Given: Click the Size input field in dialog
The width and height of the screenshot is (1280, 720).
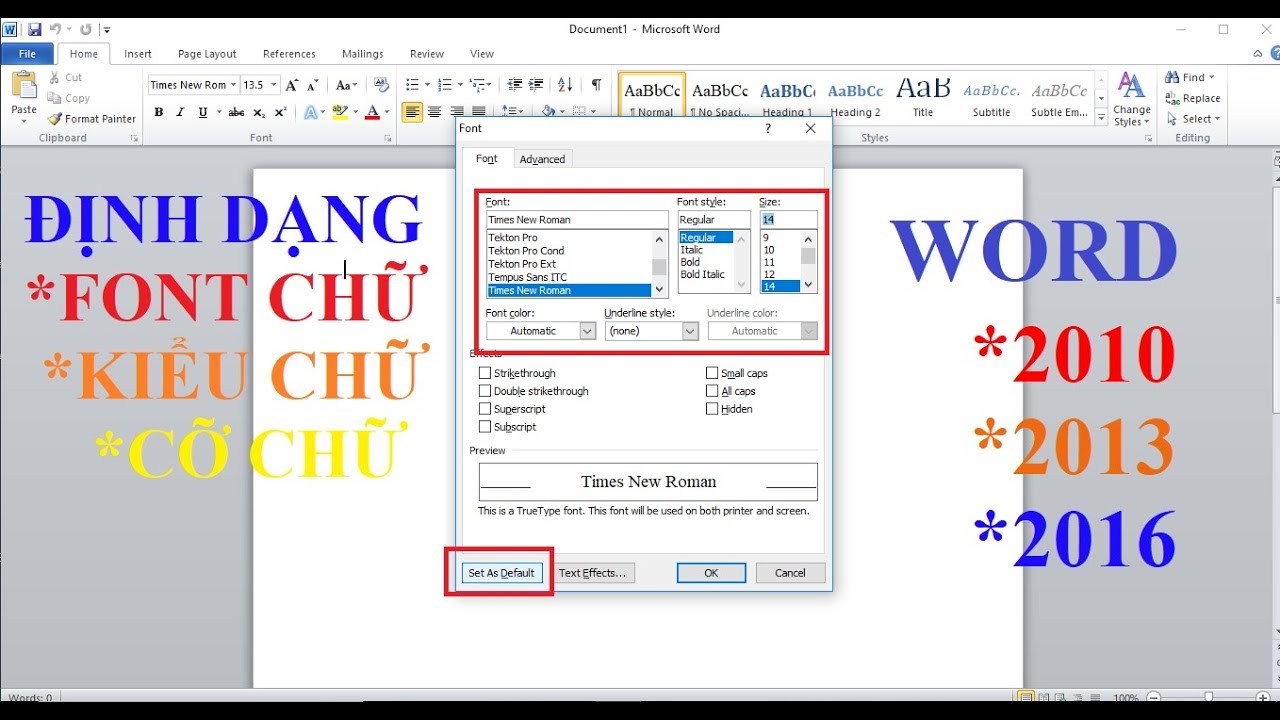Looking at the screenshot, I should [788, 219].
